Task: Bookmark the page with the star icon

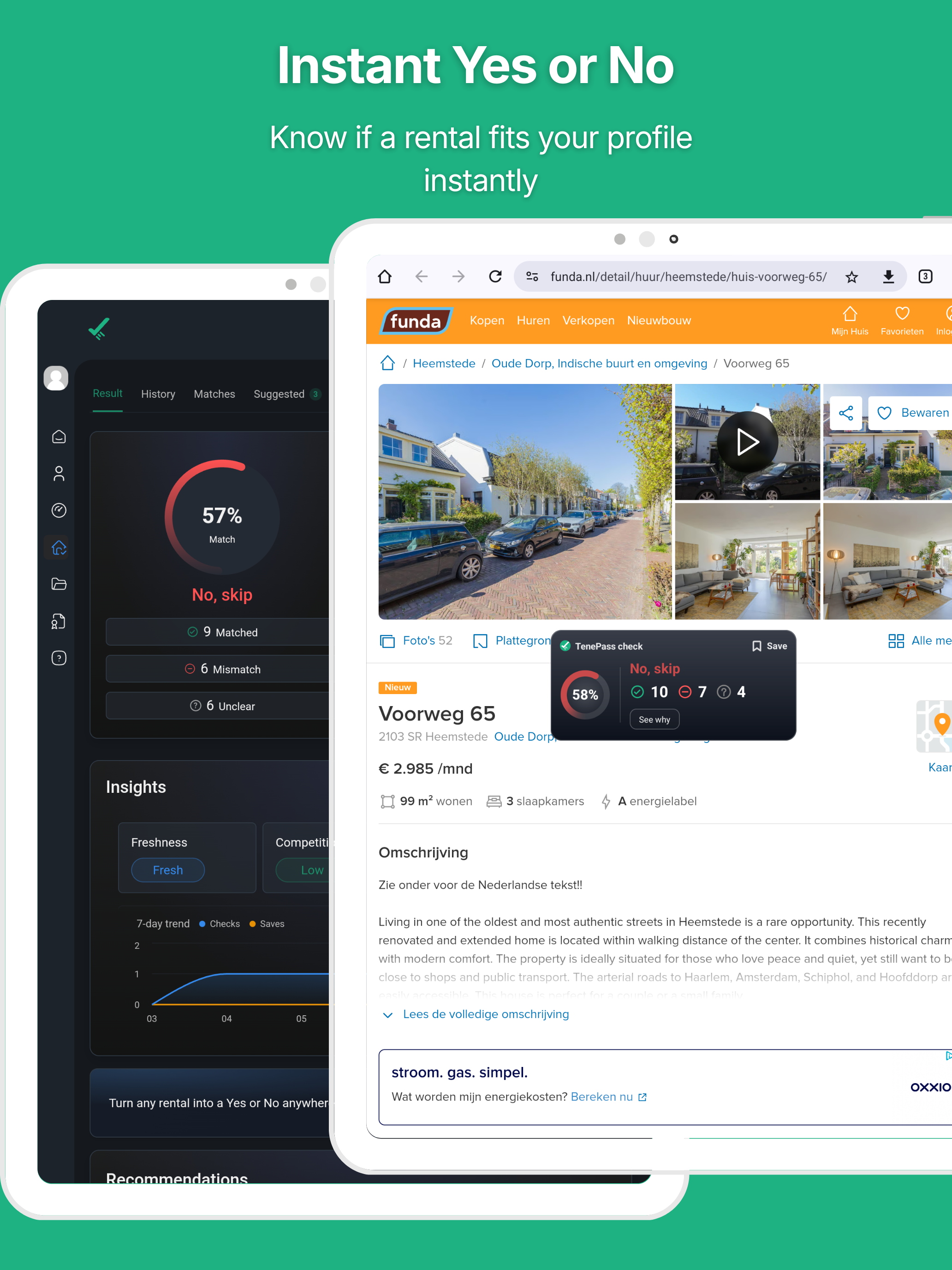Action: [x=851, y=277]
